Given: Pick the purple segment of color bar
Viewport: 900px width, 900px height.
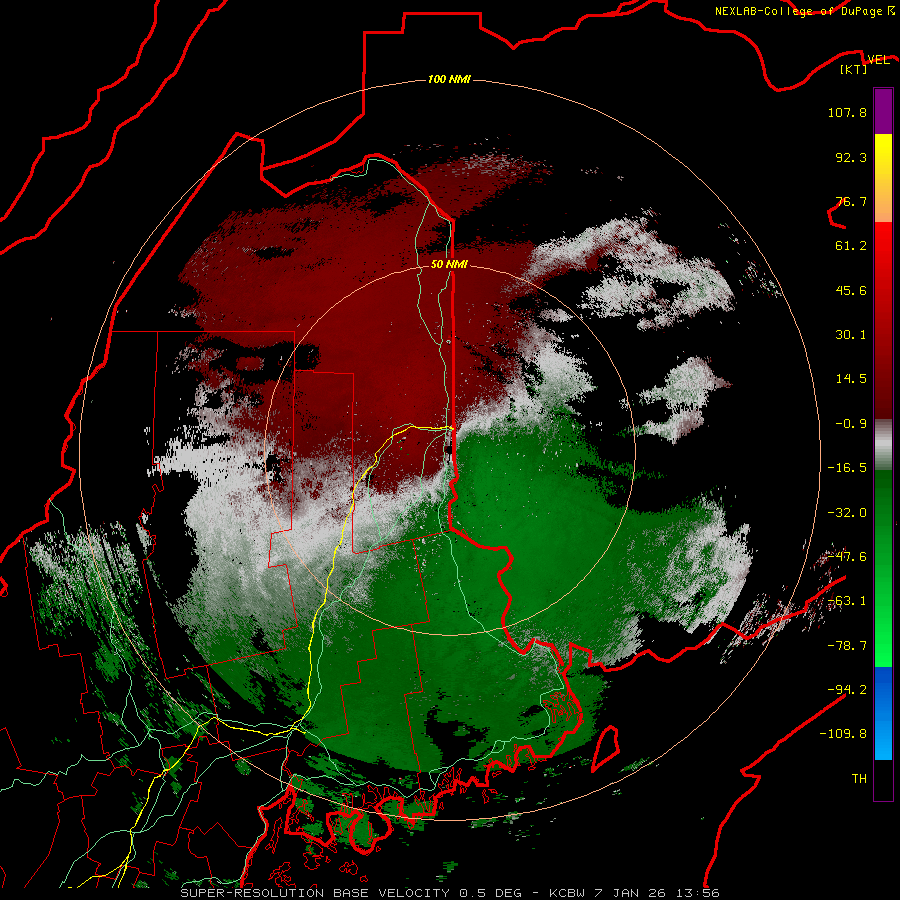Looking at the screenshot, I should 883,111.
